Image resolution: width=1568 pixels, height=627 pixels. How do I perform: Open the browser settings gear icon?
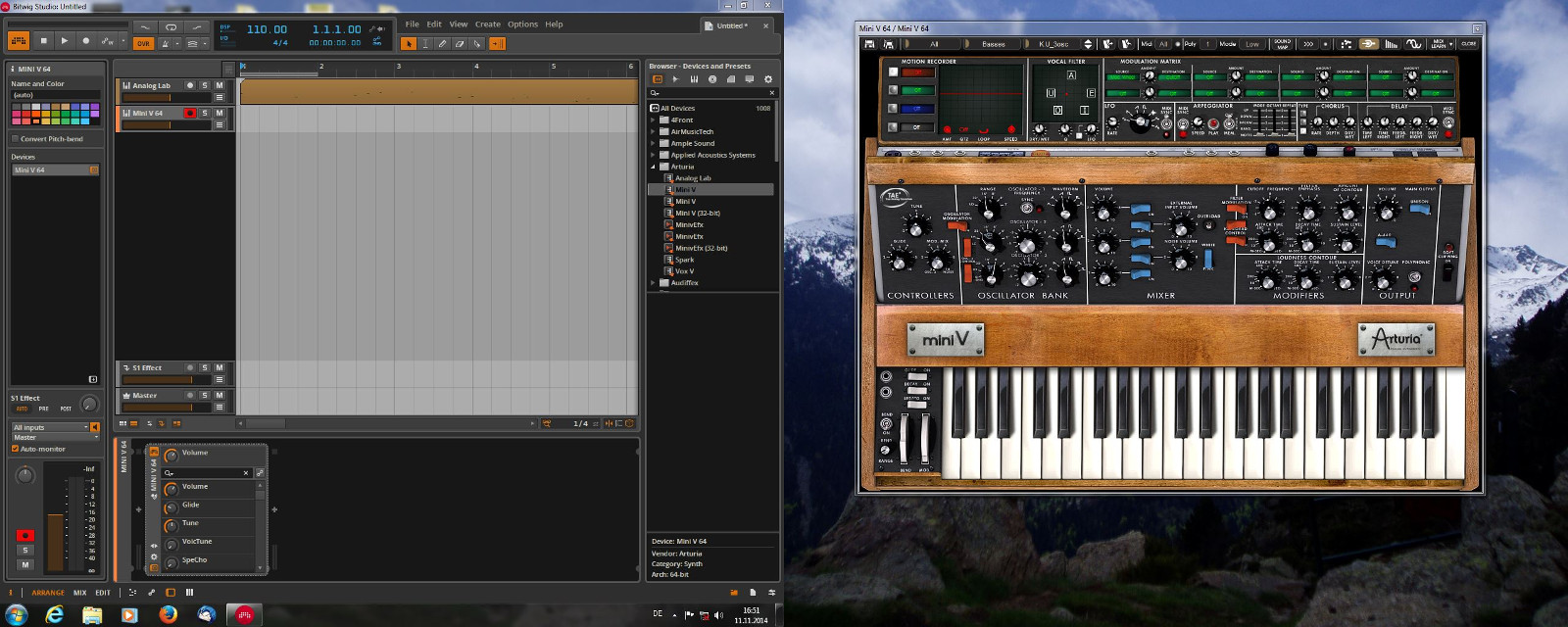768,79
